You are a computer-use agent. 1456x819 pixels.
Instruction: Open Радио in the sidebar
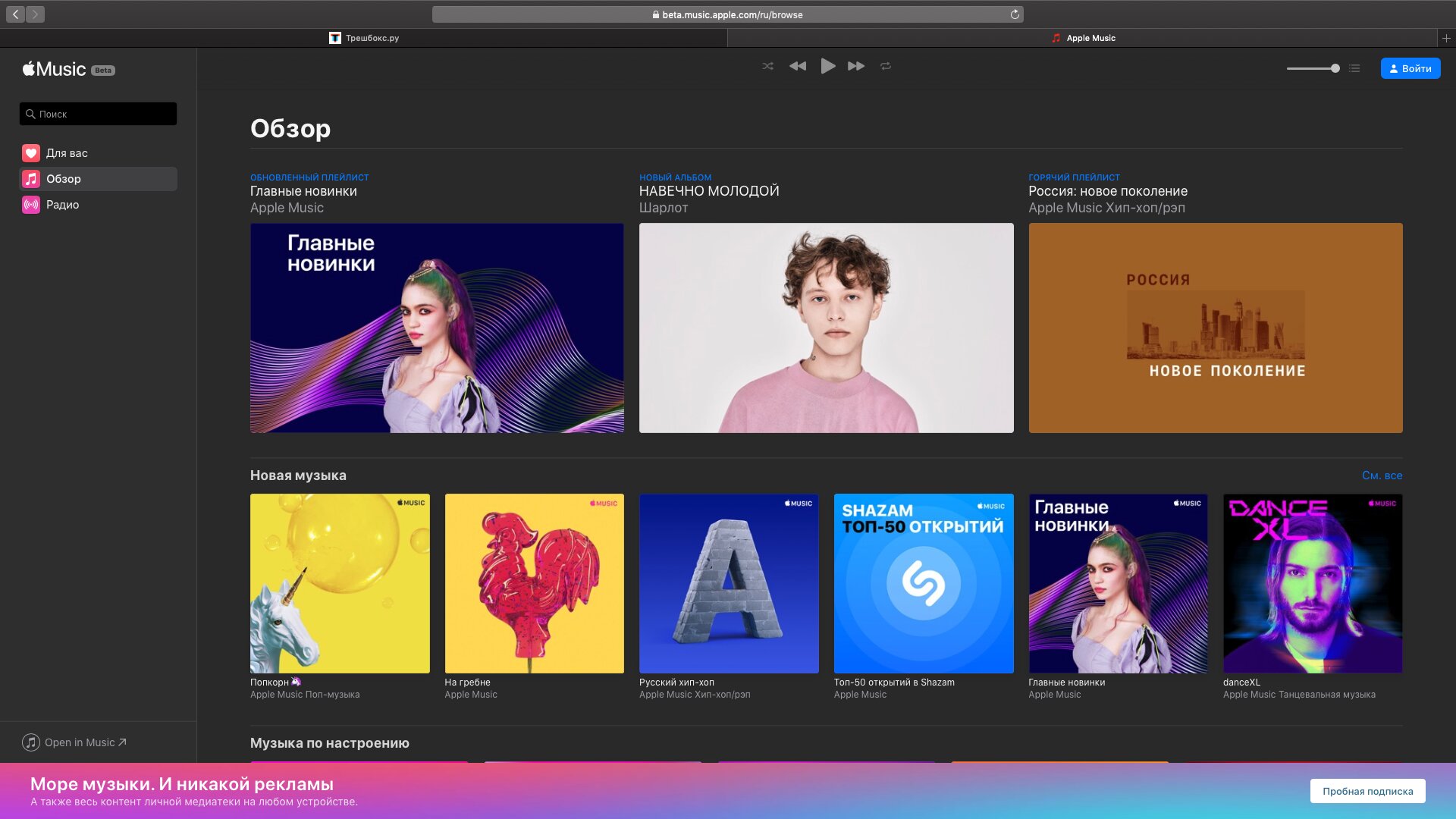[x=98, y=205]
